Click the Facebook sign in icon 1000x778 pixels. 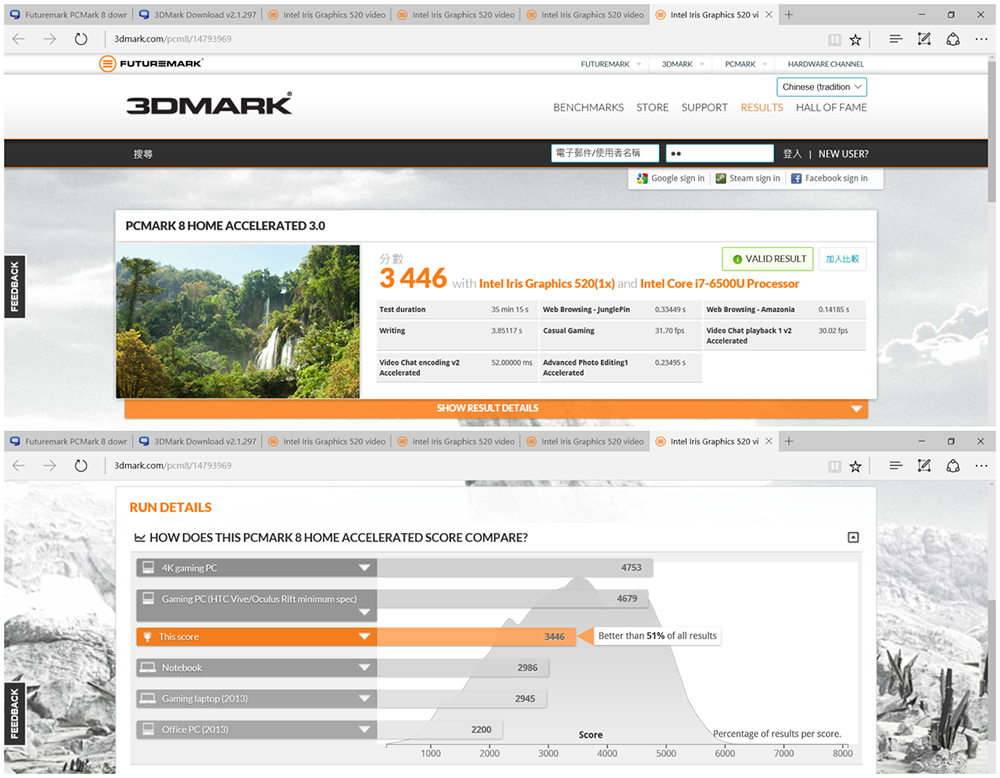(796, 179)
